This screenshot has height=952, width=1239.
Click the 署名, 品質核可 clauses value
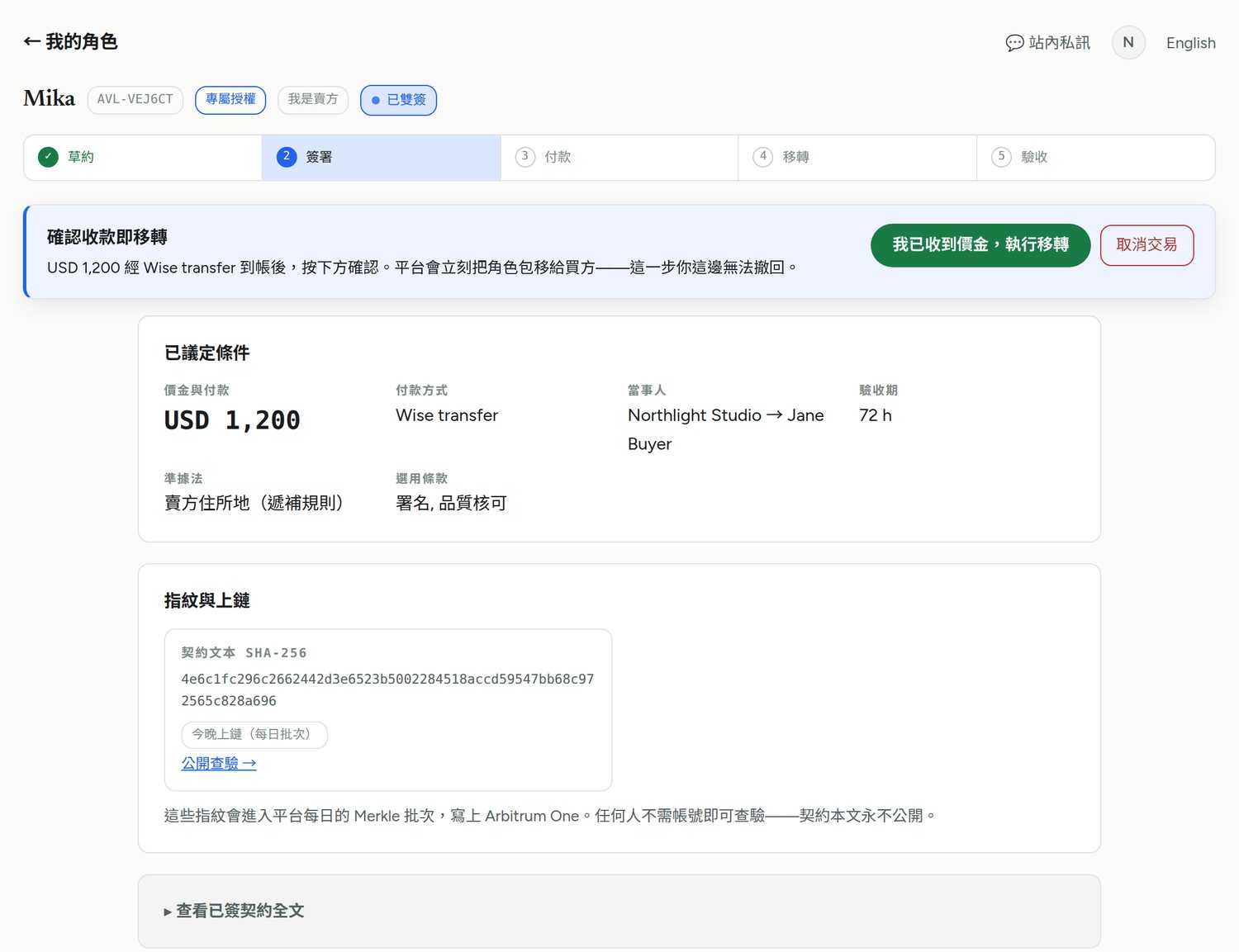coord(451,503)
